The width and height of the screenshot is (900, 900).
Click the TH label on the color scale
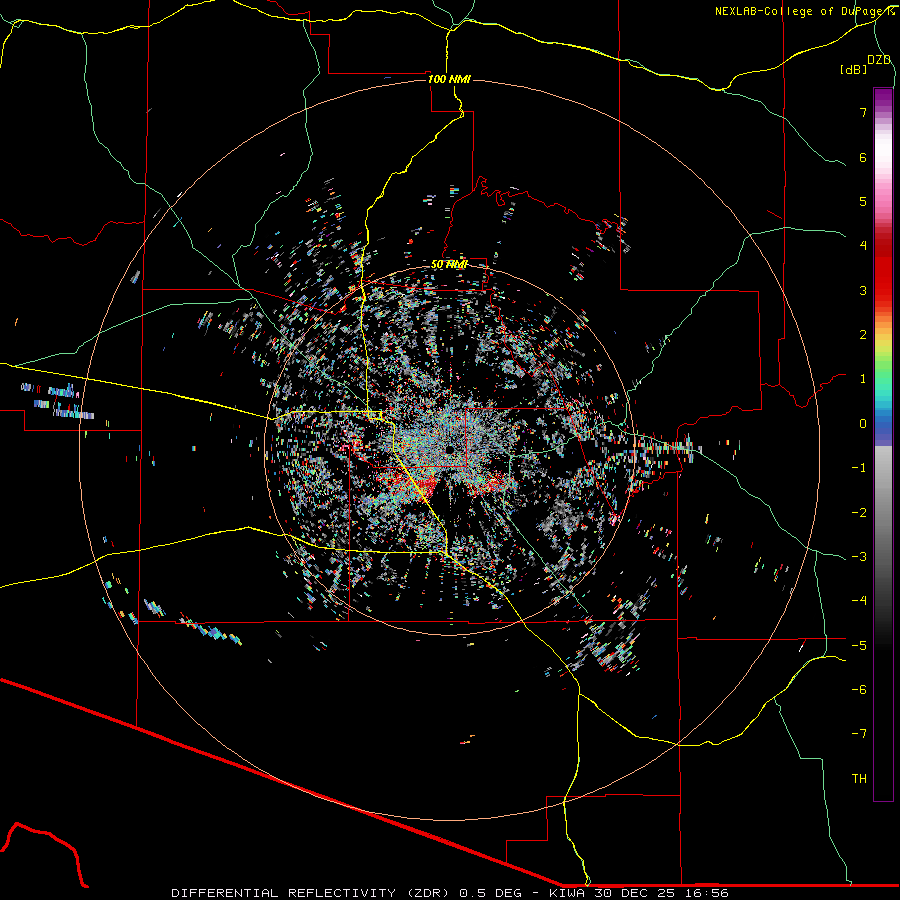(859, 779)
